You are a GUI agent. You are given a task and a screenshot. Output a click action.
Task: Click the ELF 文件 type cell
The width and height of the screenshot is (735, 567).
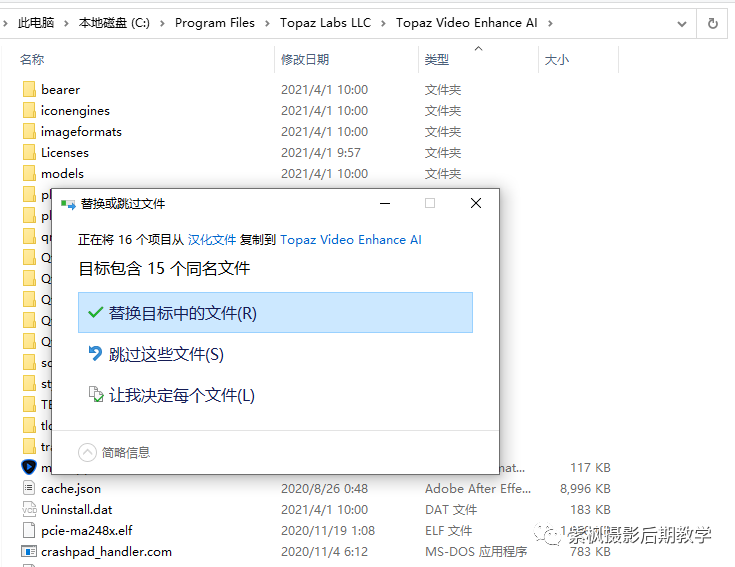tap(449, 530)
